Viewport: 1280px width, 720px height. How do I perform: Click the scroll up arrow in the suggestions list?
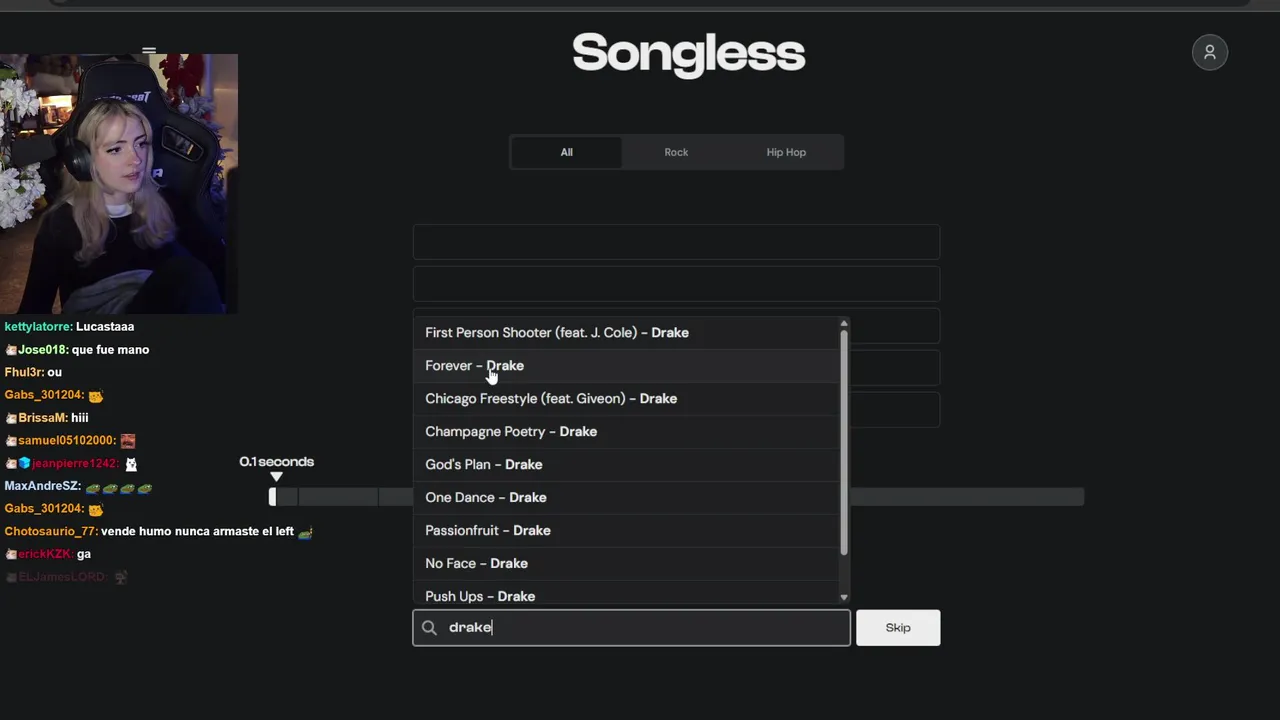[x=844, y=323]
